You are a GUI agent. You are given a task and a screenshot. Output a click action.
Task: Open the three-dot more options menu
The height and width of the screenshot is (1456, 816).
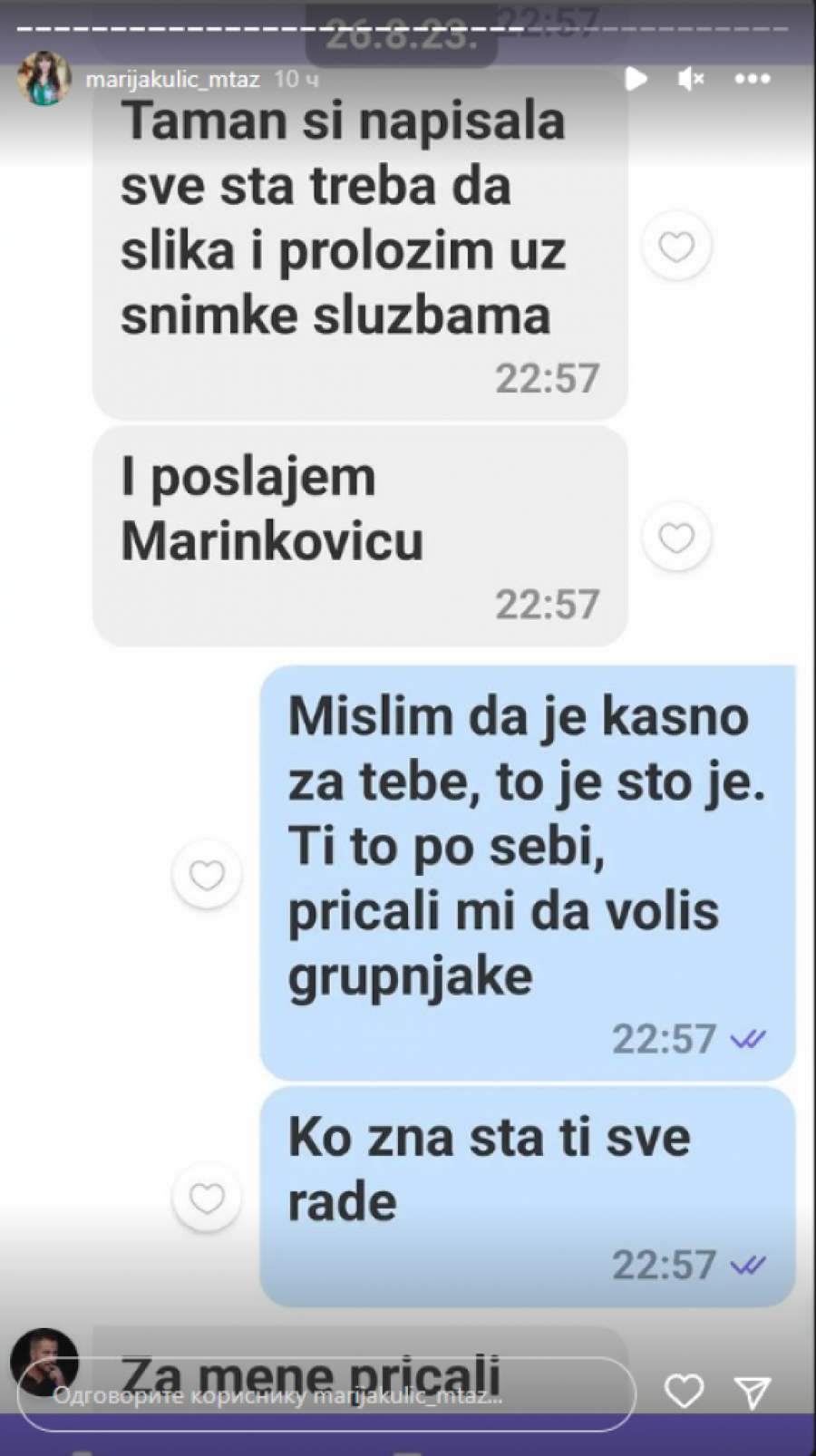tap(753, 80)
